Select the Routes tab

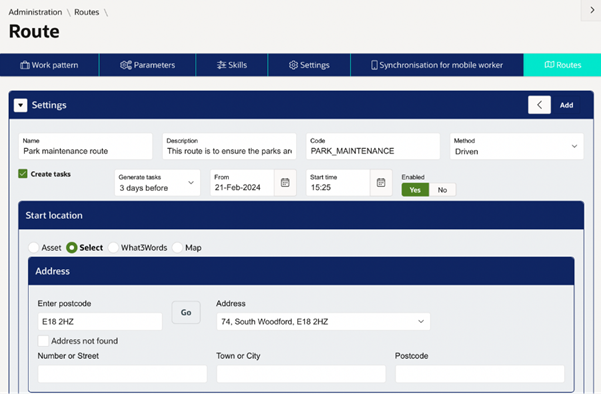tap(562, 65)
